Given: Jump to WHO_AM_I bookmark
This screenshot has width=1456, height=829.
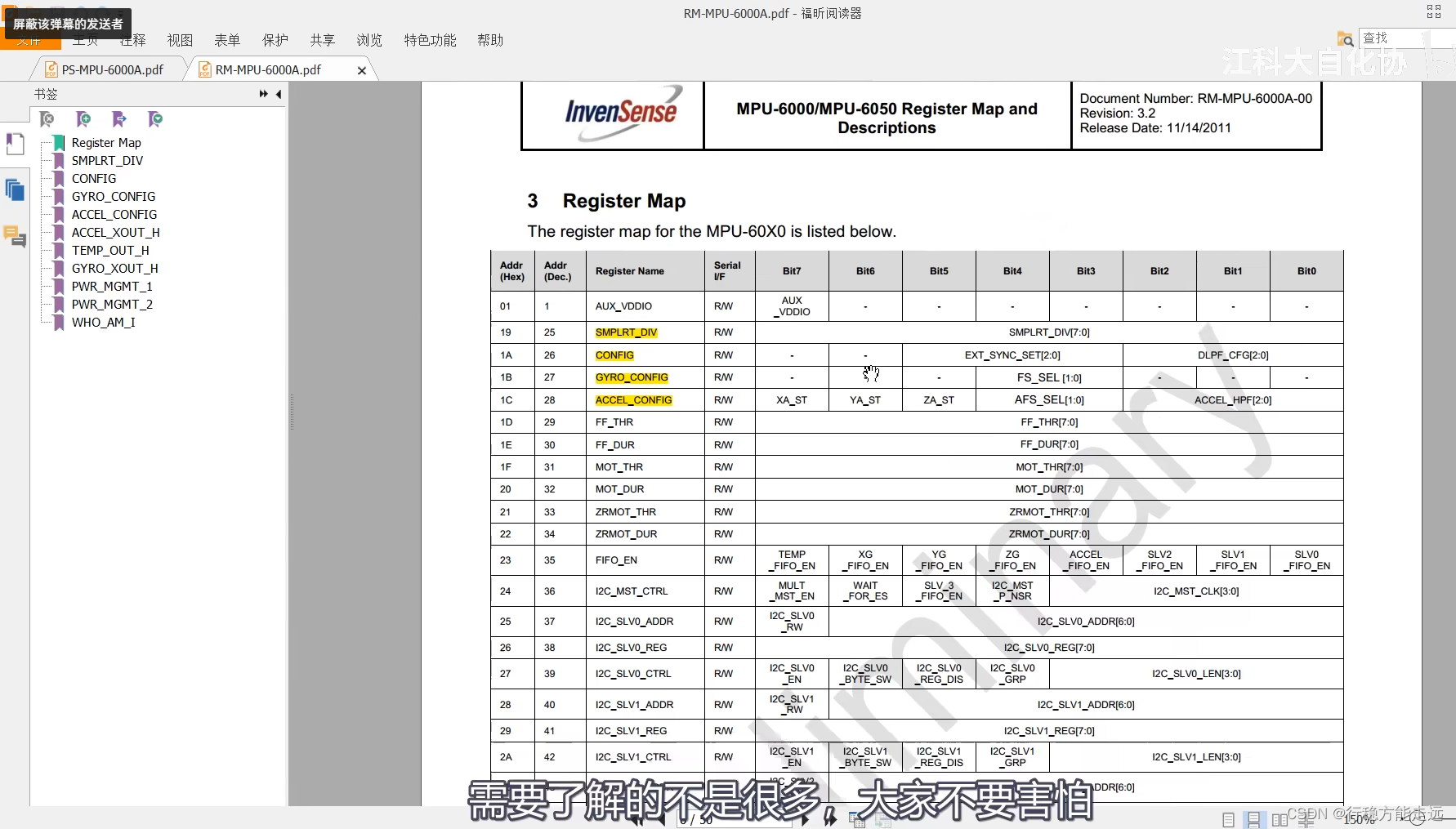Looking at the screenshot, I should coord(103,323).
